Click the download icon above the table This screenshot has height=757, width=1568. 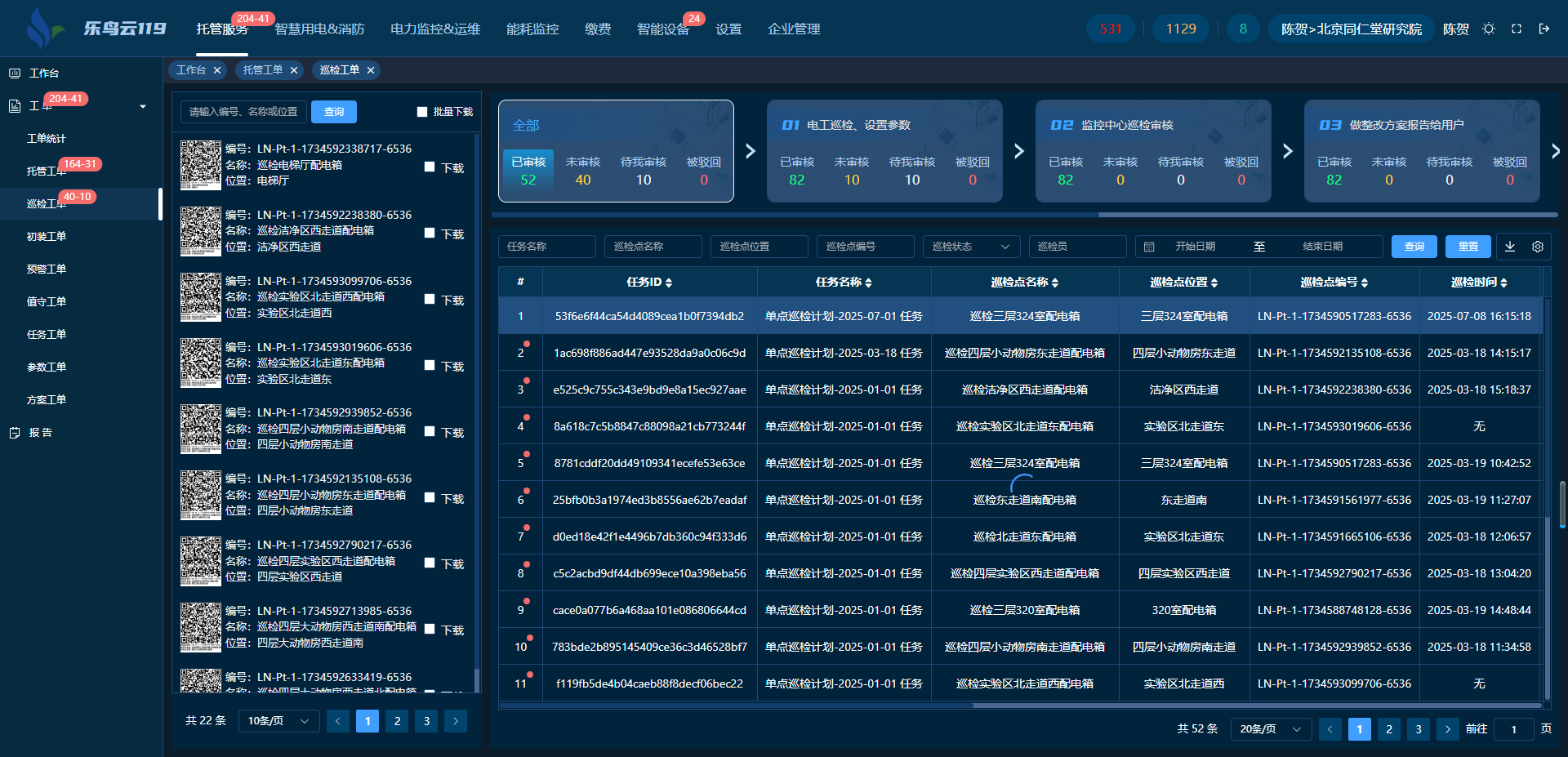coord(1510,247)
